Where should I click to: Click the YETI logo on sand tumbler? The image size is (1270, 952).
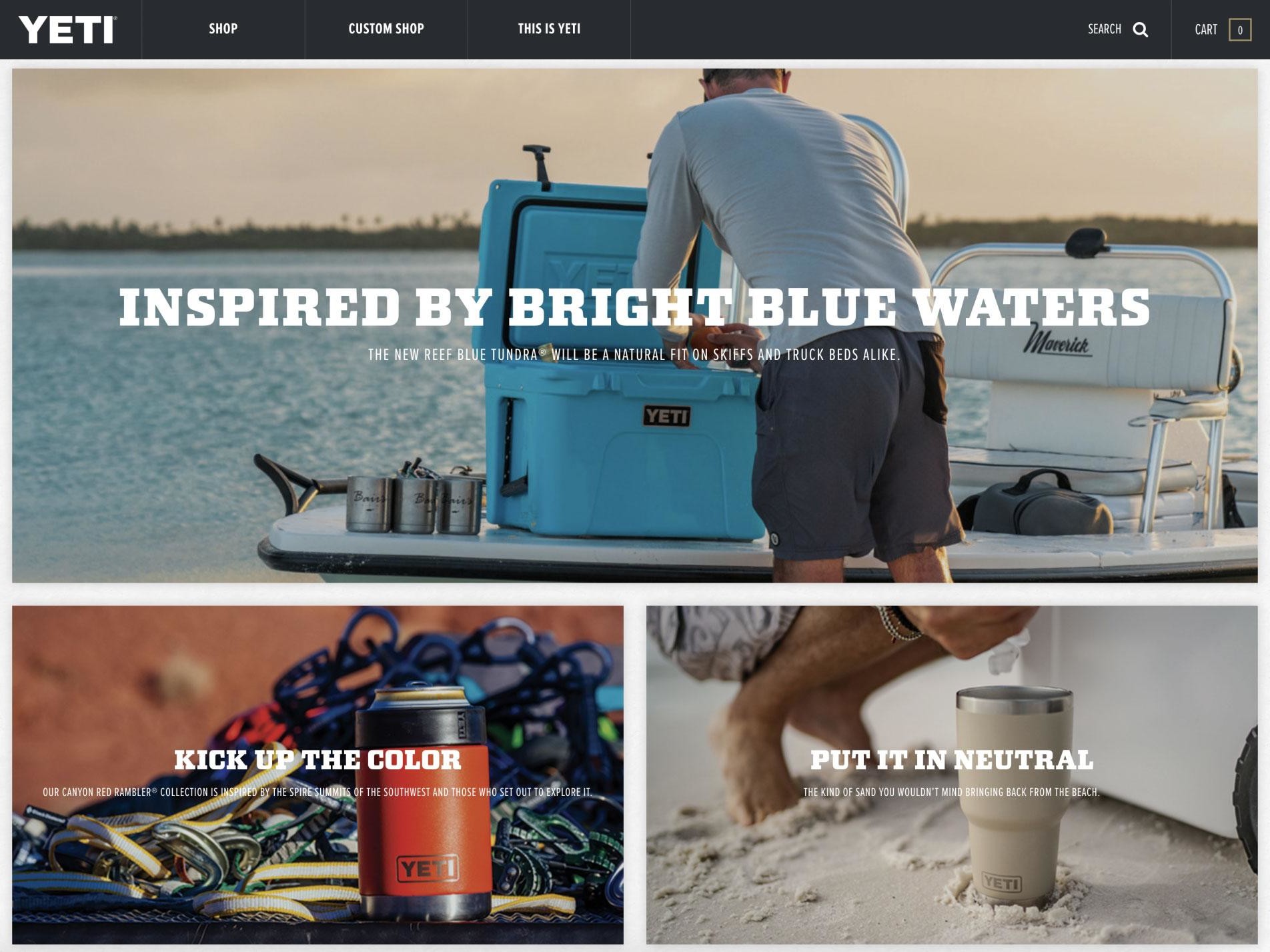(1001, 884)
